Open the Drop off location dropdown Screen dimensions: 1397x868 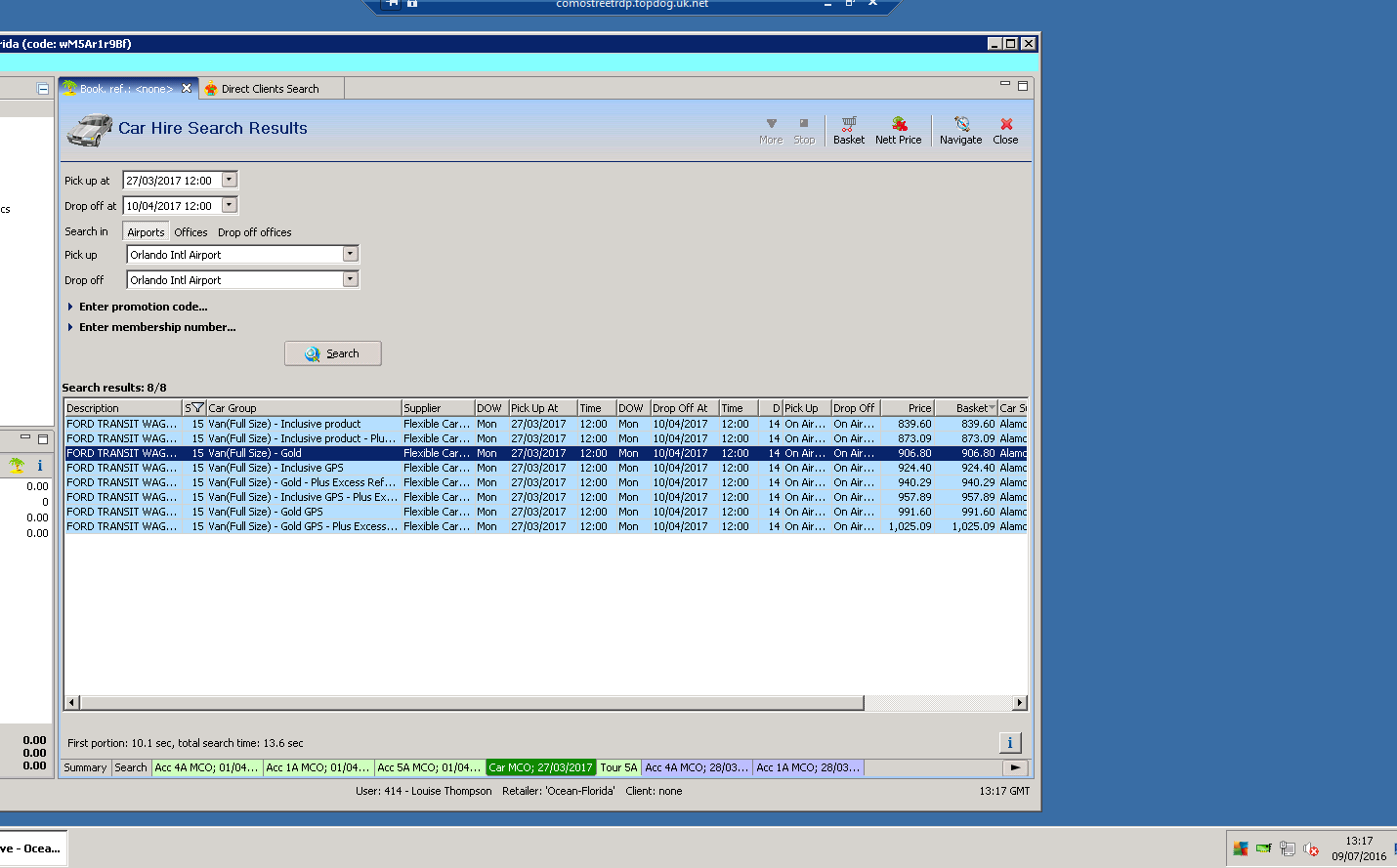pyautogui.click(x=350, y=279)
